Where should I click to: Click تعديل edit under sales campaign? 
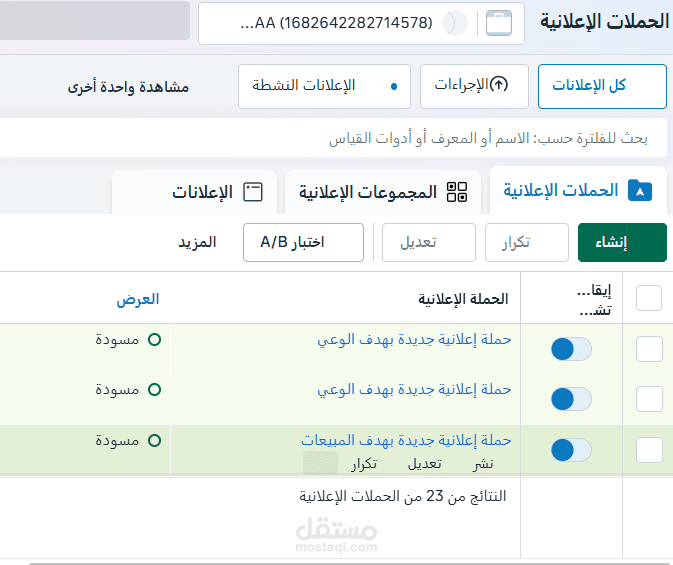[424, 464]
